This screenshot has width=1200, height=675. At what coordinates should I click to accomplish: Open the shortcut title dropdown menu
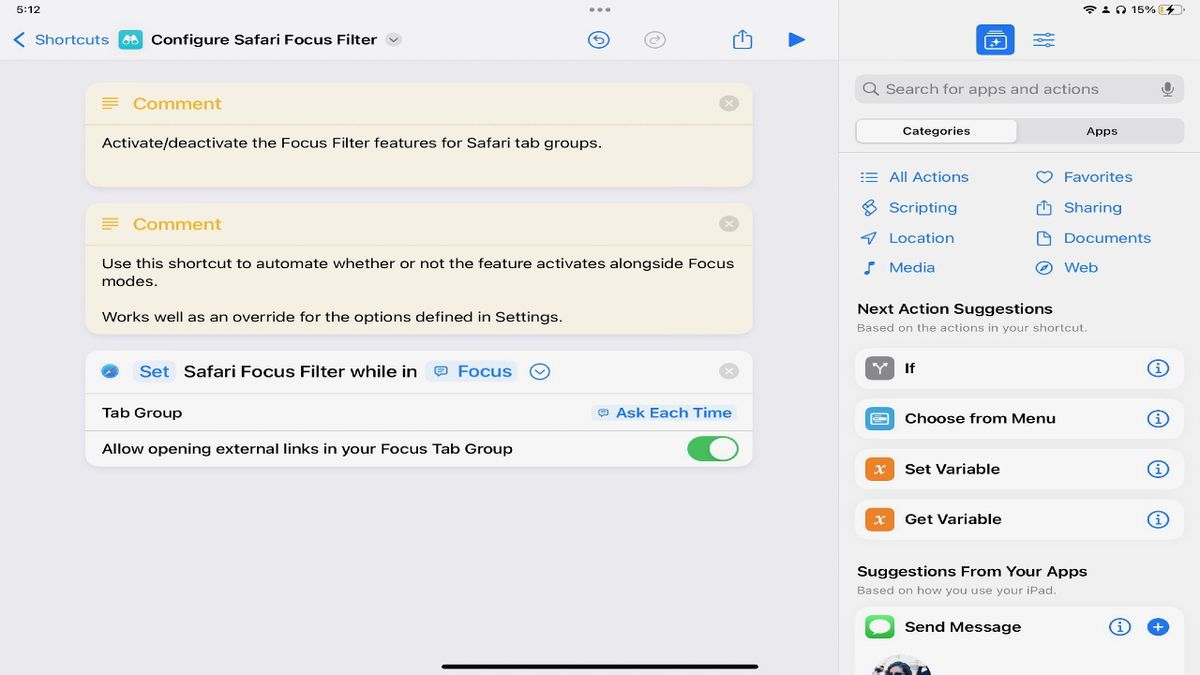[x=393, y=39]
